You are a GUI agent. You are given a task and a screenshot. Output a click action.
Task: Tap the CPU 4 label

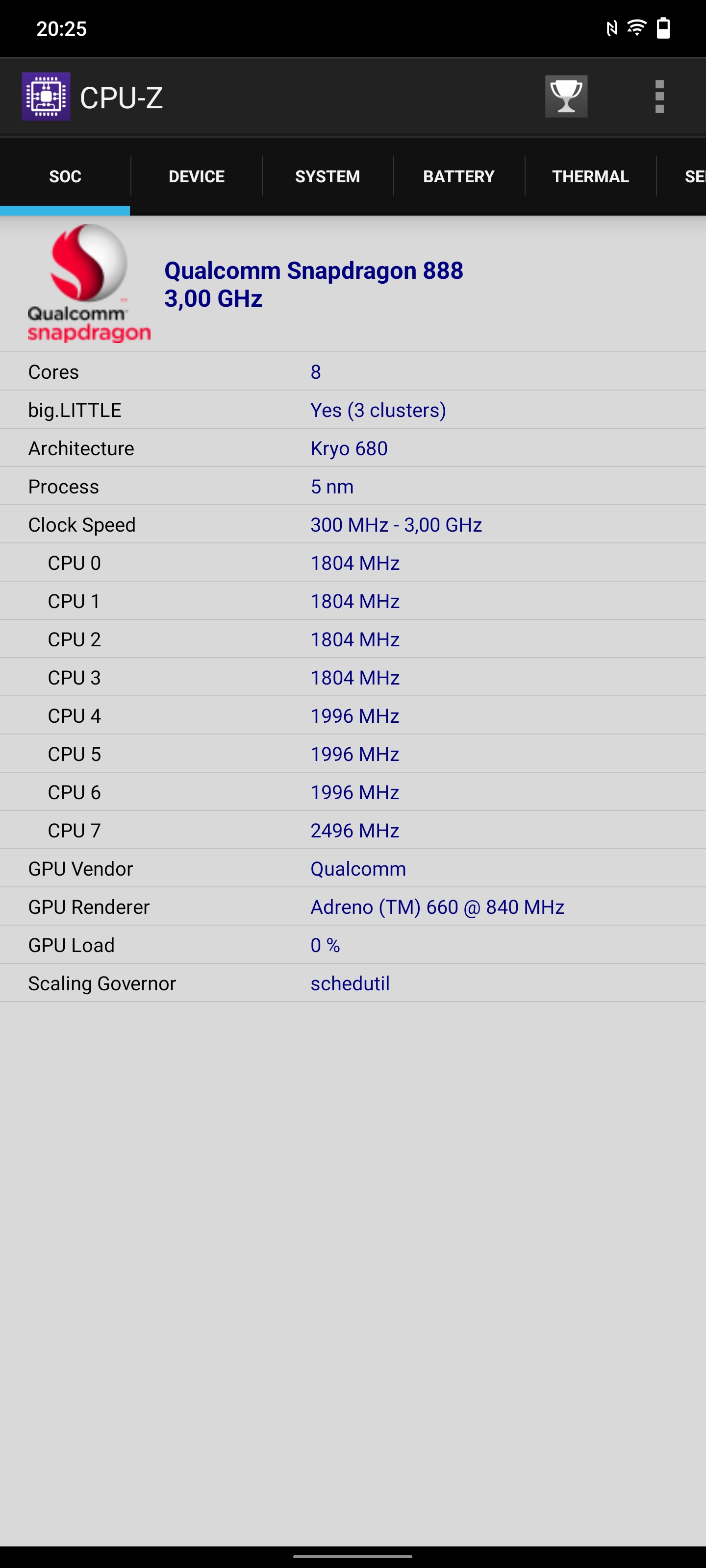(x=75, y=716)
